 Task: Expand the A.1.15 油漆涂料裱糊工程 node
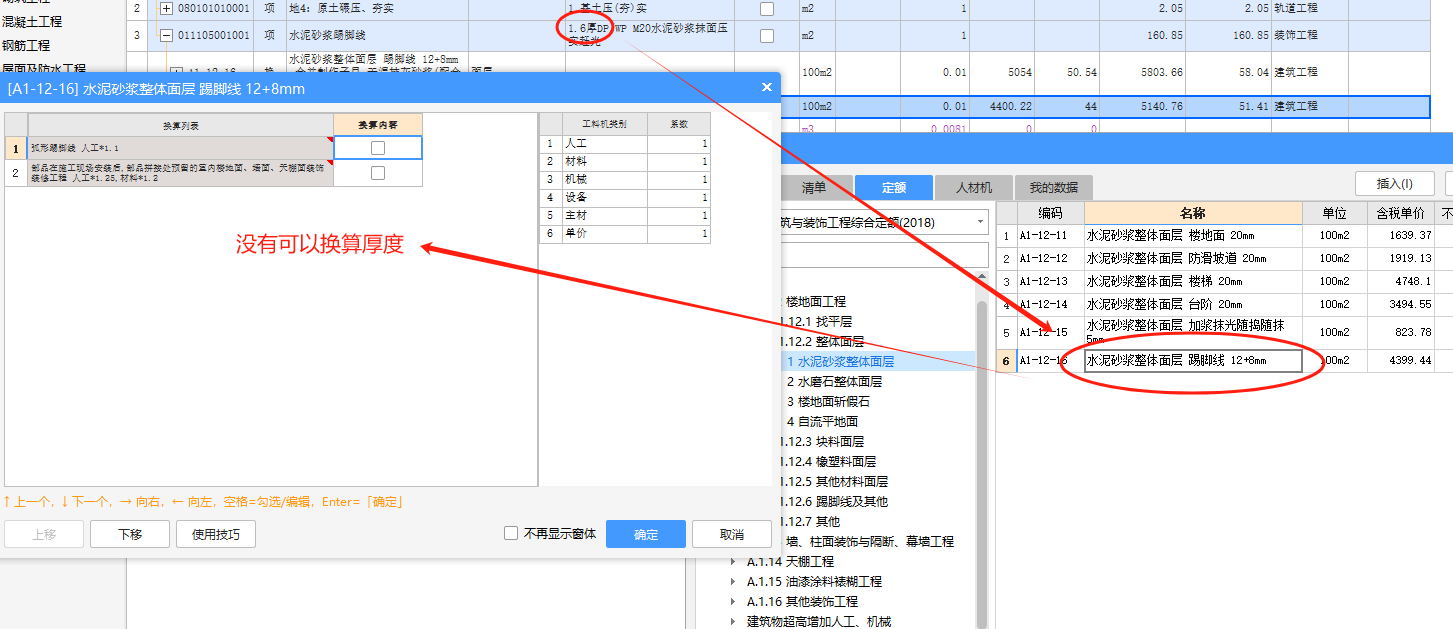(735, 582)
